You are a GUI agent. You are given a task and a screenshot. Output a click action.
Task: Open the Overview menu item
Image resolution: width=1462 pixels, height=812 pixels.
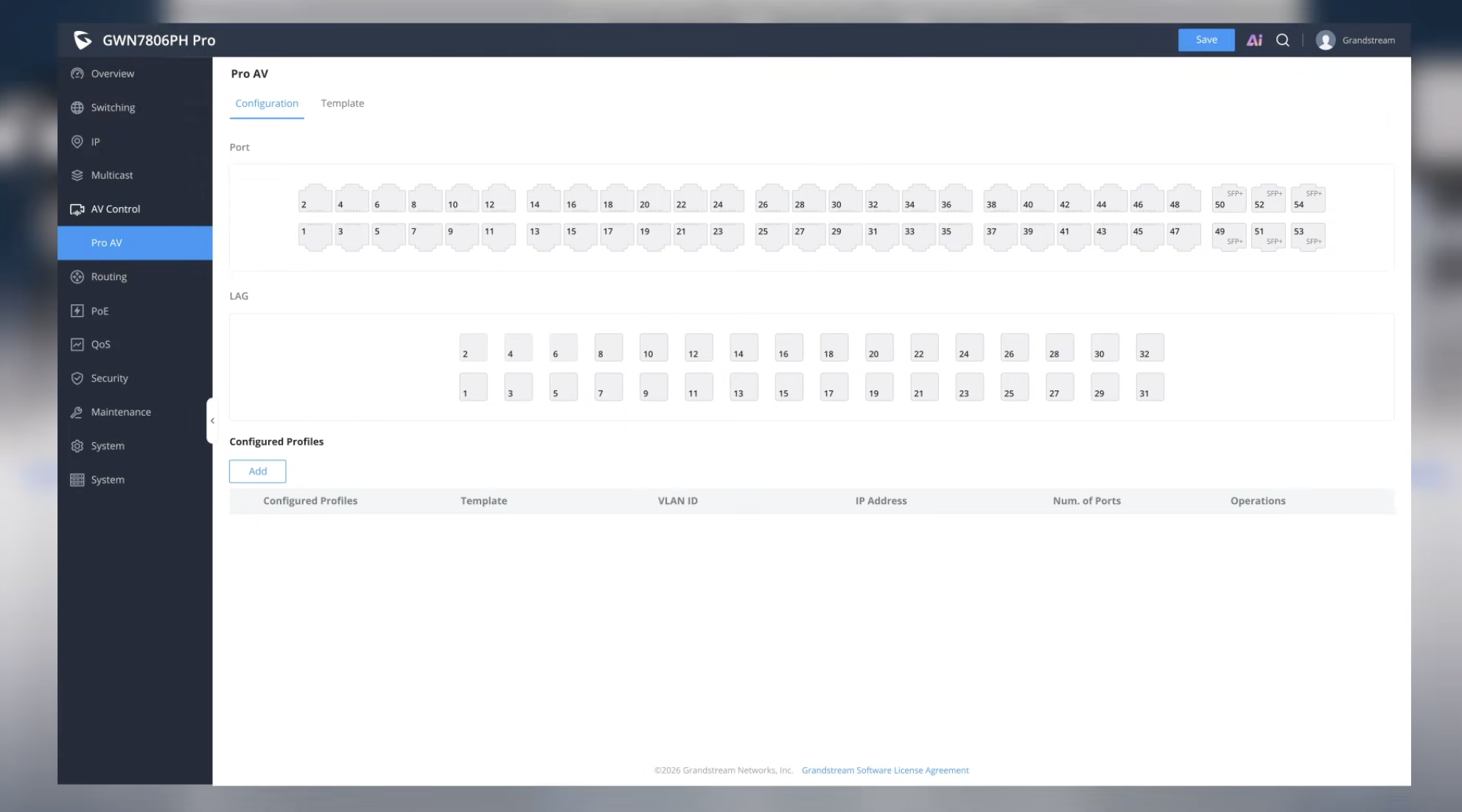pyautogui.click(x=135, y=74)
